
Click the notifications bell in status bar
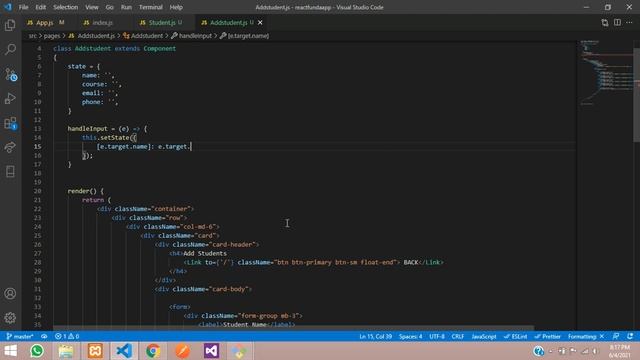pyautogui.click(x=630, y=336)
